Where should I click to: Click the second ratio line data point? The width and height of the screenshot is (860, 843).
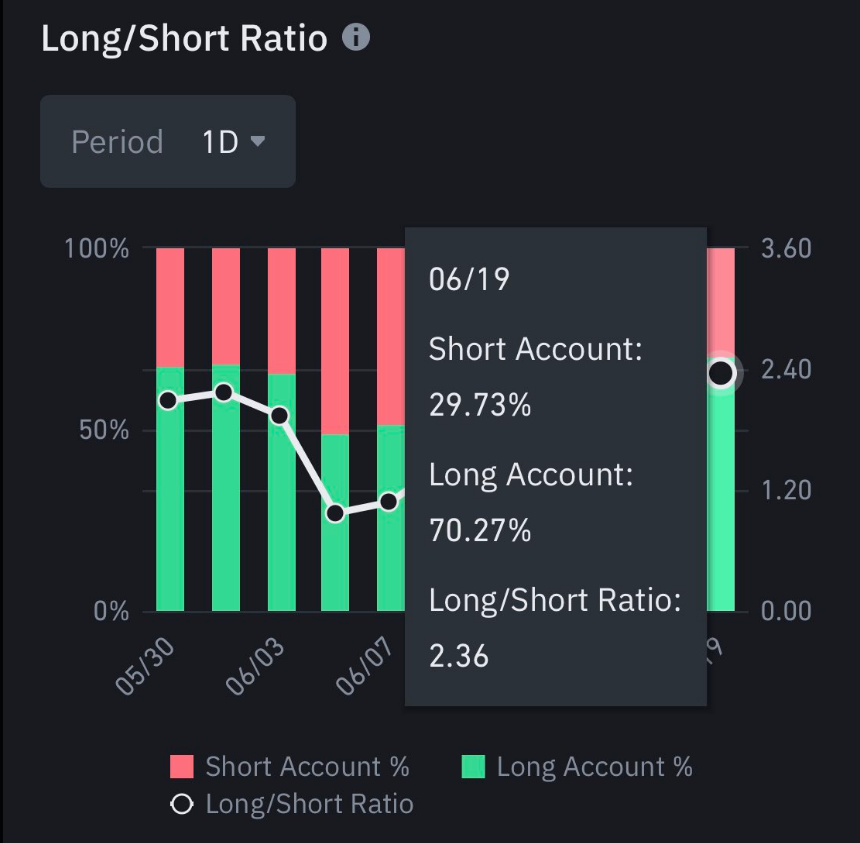pos(224,392)
